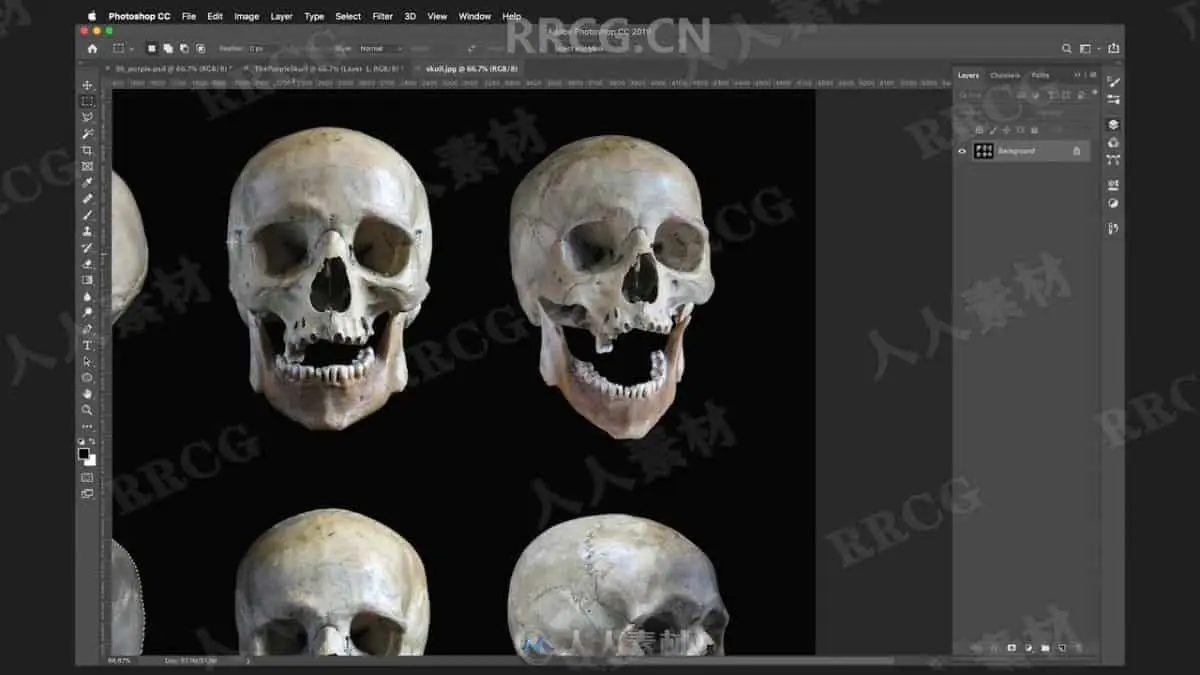Open the File menu
Viewport: 1200px width, 675px height.
tap(189, 16)
